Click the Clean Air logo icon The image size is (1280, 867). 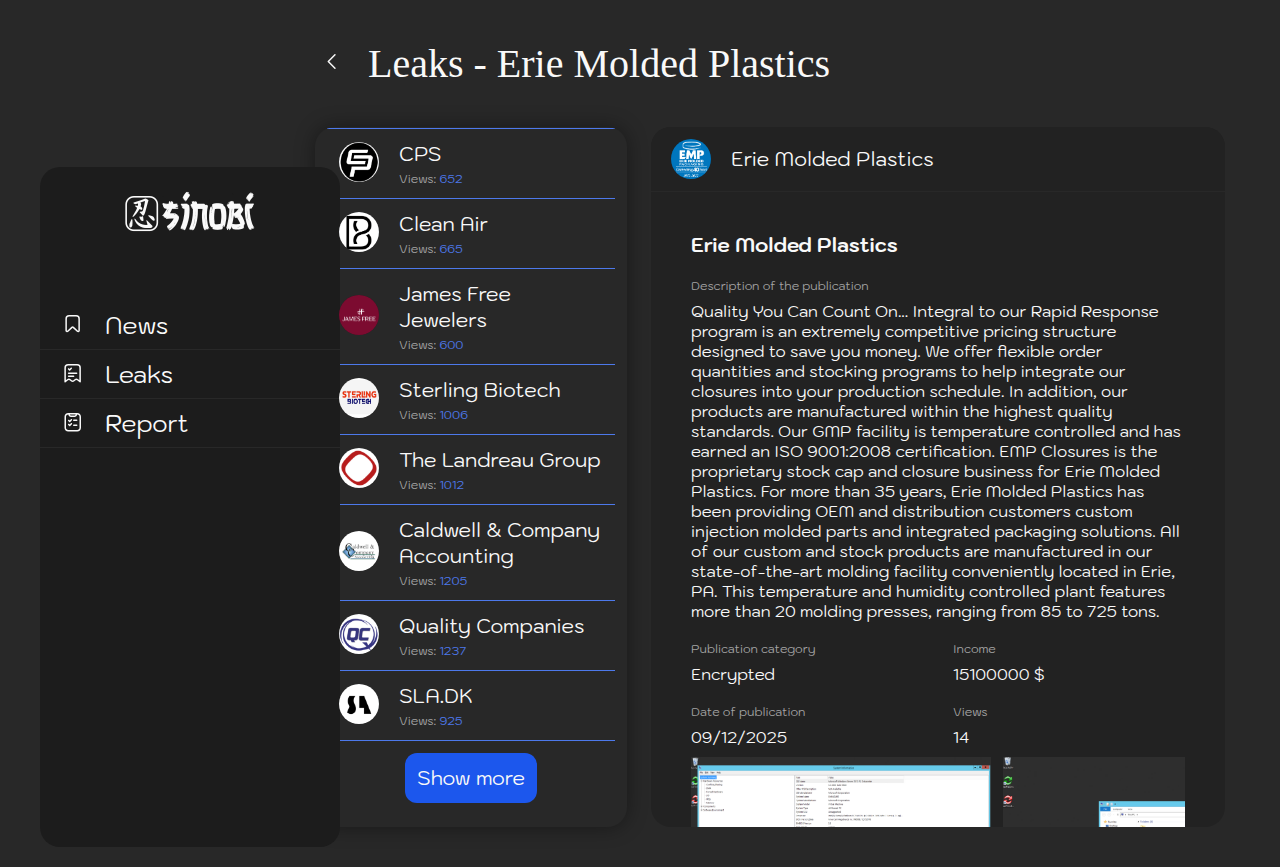(x=359, y=232)
